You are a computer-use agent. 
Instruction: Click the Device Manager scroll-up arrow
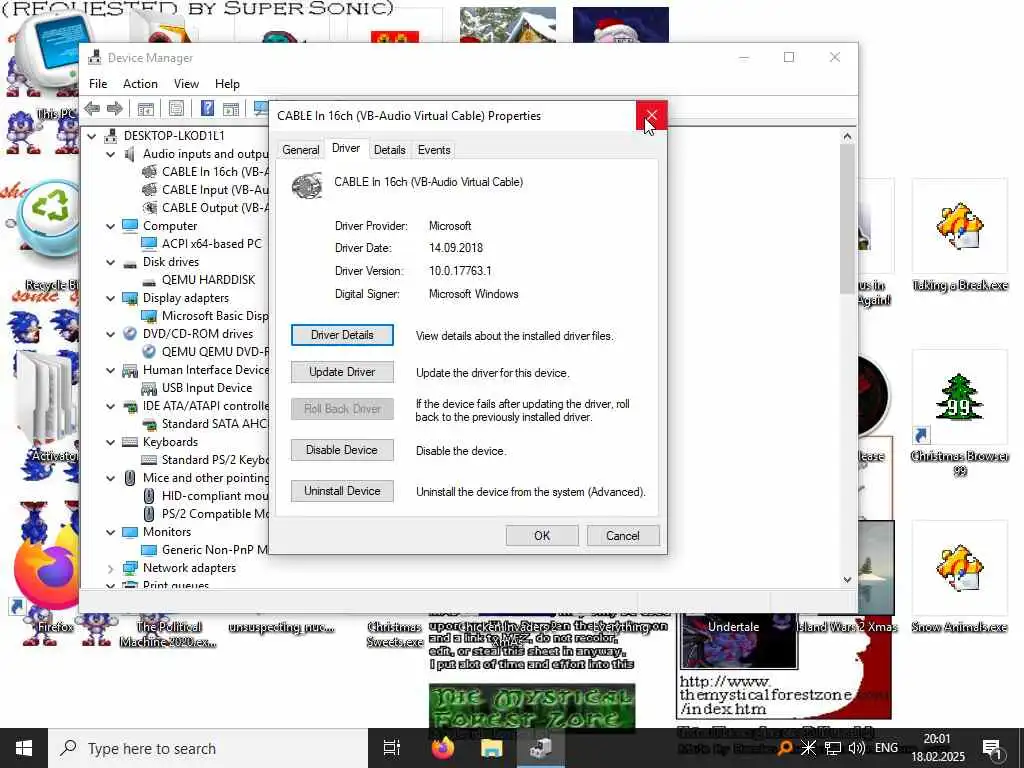847,136
